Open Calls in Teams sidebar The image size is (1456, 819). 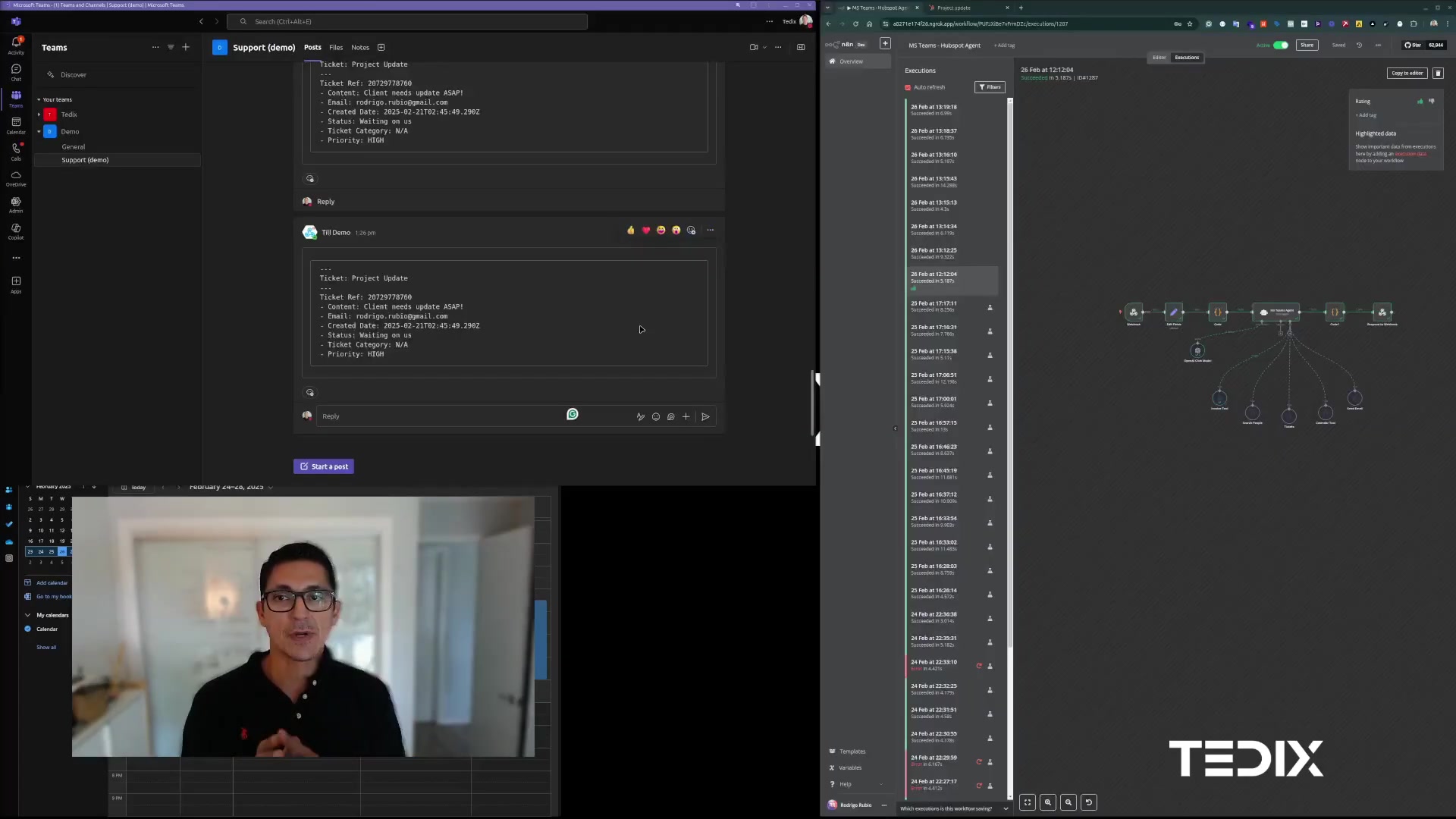16,152
